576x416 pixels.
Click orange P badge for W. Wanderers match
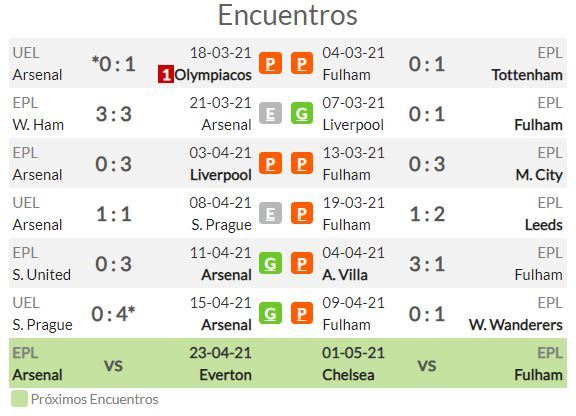[x=302, y=313]
